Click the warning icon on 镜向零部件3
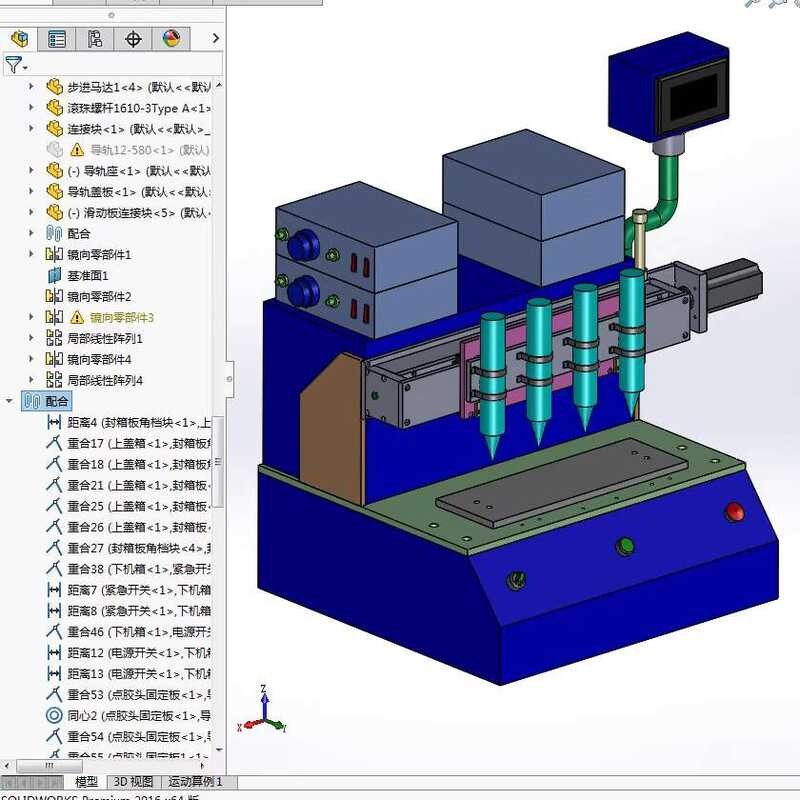The image size is (800, 800). tap(77, 317)
